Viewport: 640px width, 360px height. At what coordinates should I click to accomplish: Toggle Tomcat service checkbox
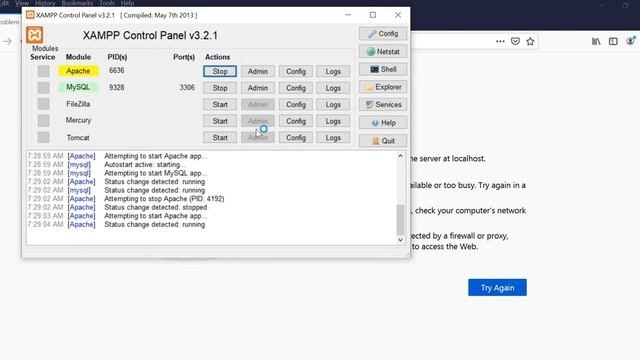coord(43,137)
